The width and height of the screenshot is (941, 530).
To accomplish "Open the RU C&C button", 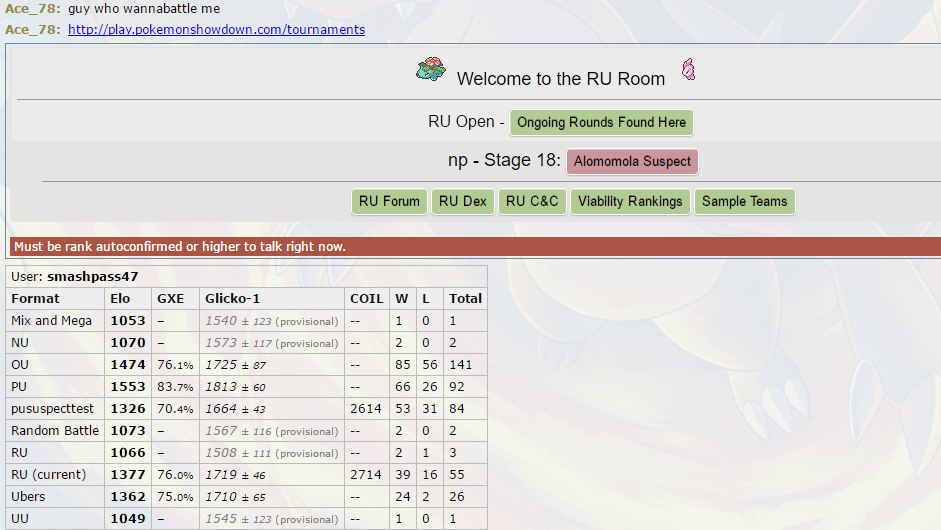I will pyautogui.click(x=532, y=201).
